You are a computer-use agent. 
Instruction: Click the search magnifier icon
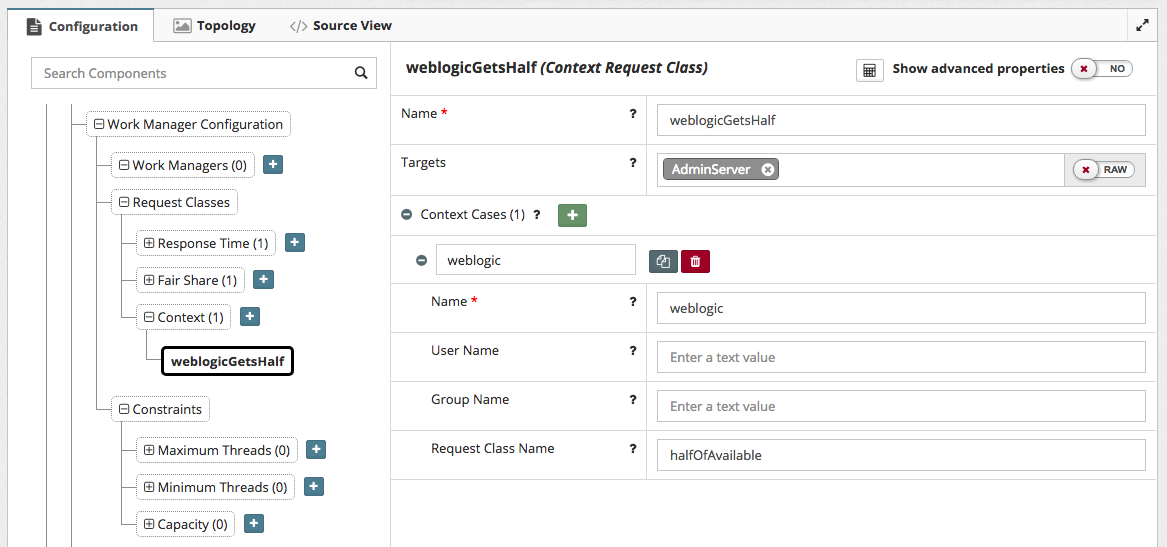point(361,73)
